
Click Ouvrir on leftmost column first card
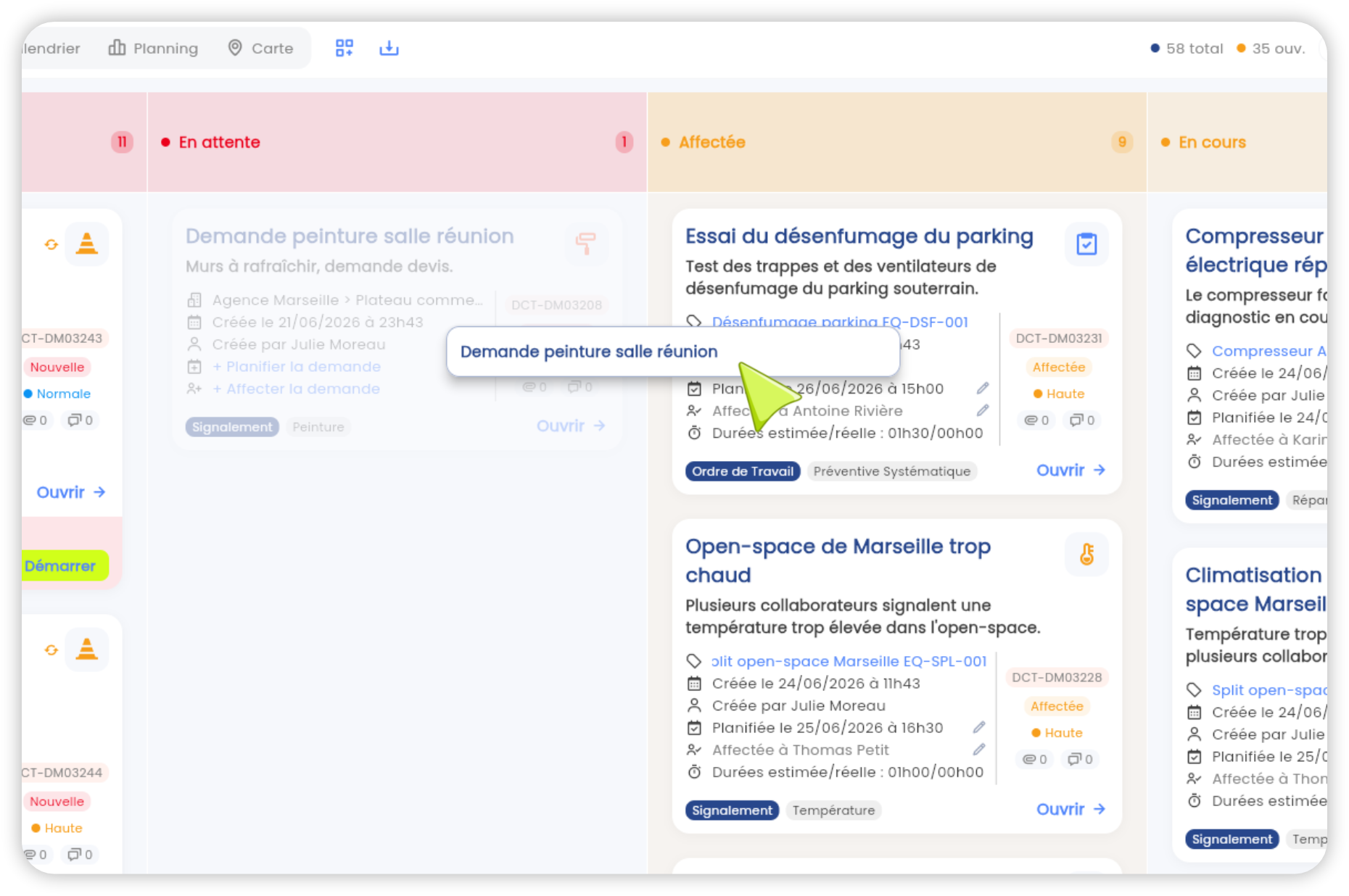point(71,492)
